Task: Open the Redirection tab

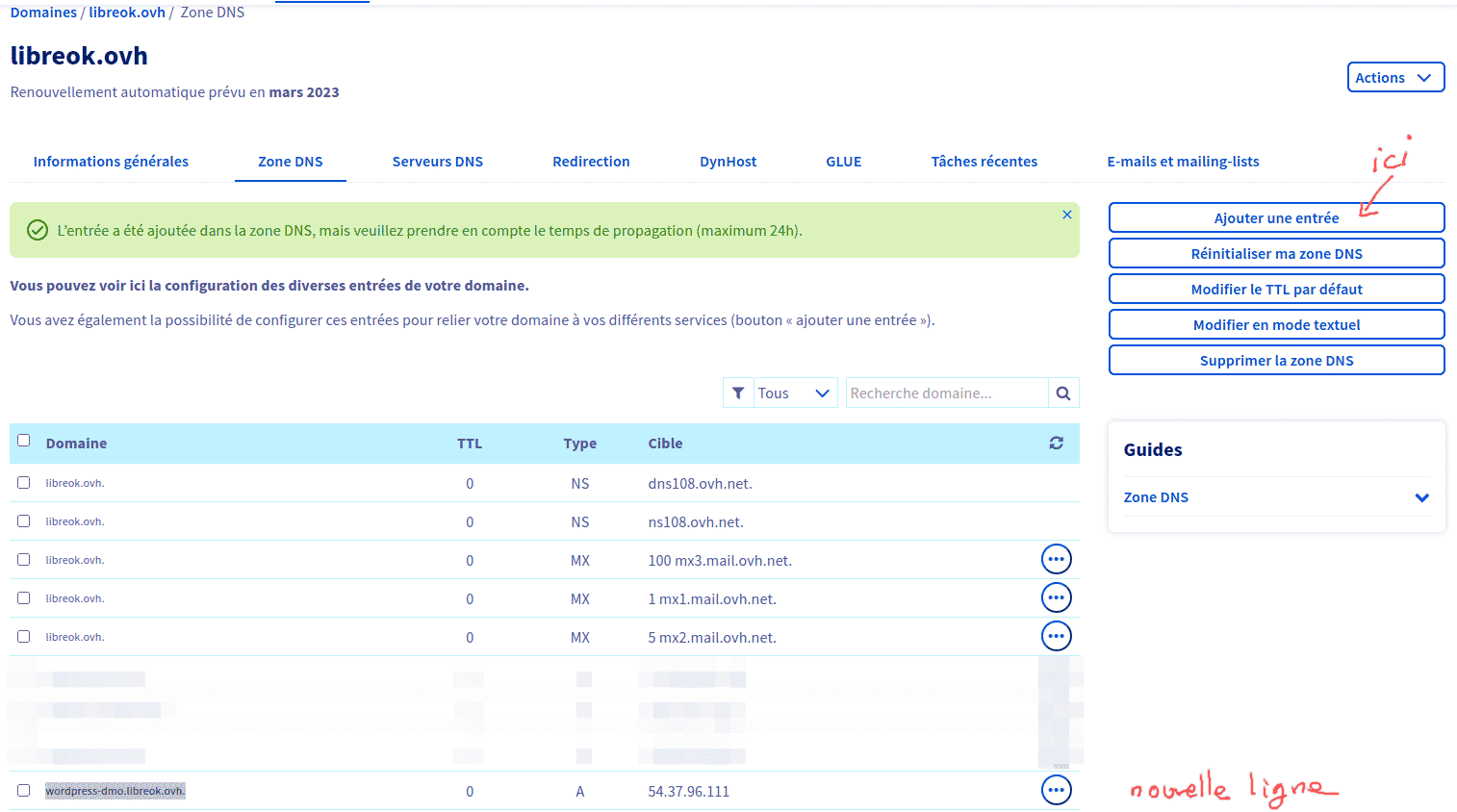Action: point(591,161)
